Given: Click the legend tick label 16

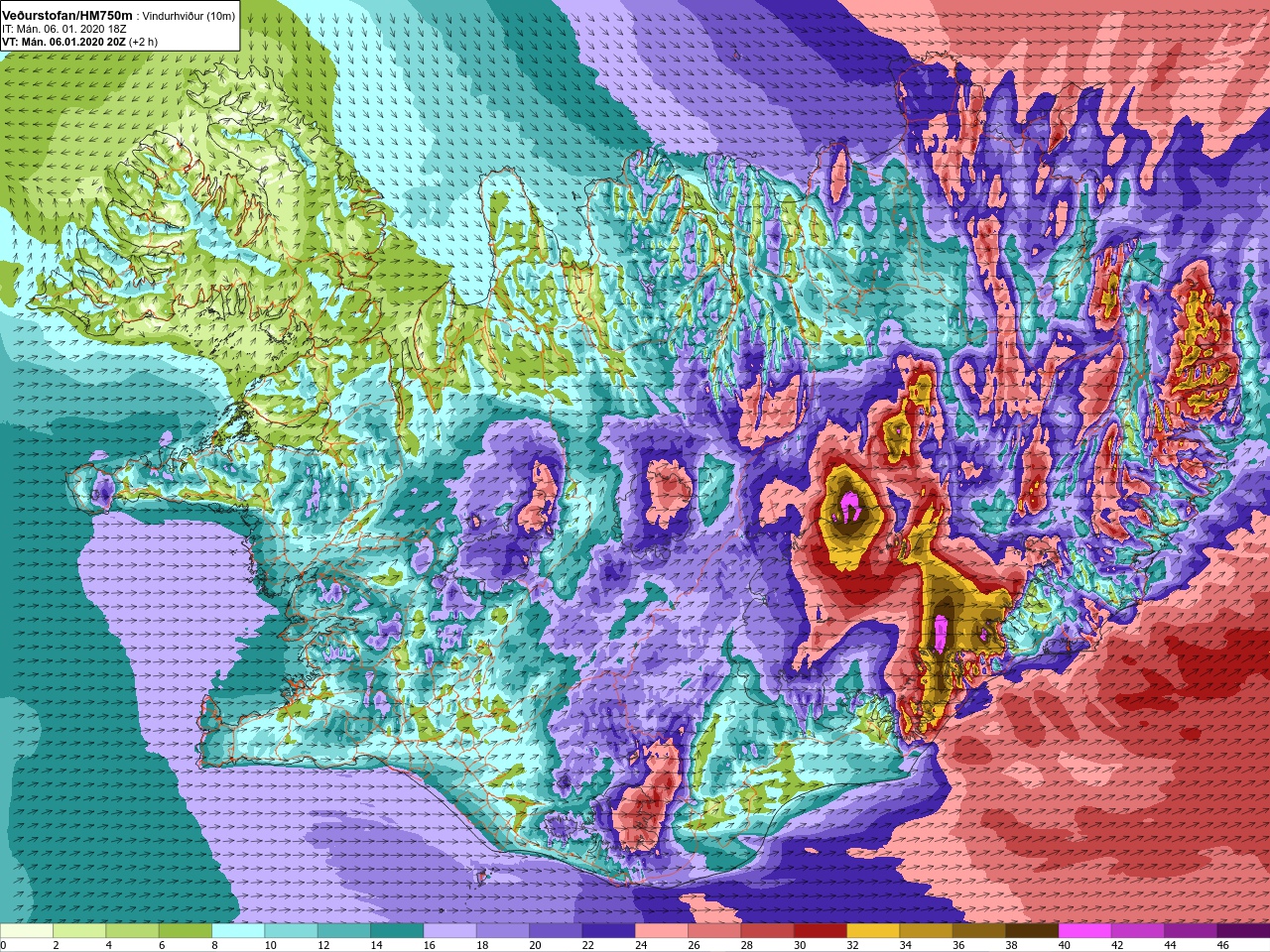Looking at the screenshot, I should coord(430,946).
